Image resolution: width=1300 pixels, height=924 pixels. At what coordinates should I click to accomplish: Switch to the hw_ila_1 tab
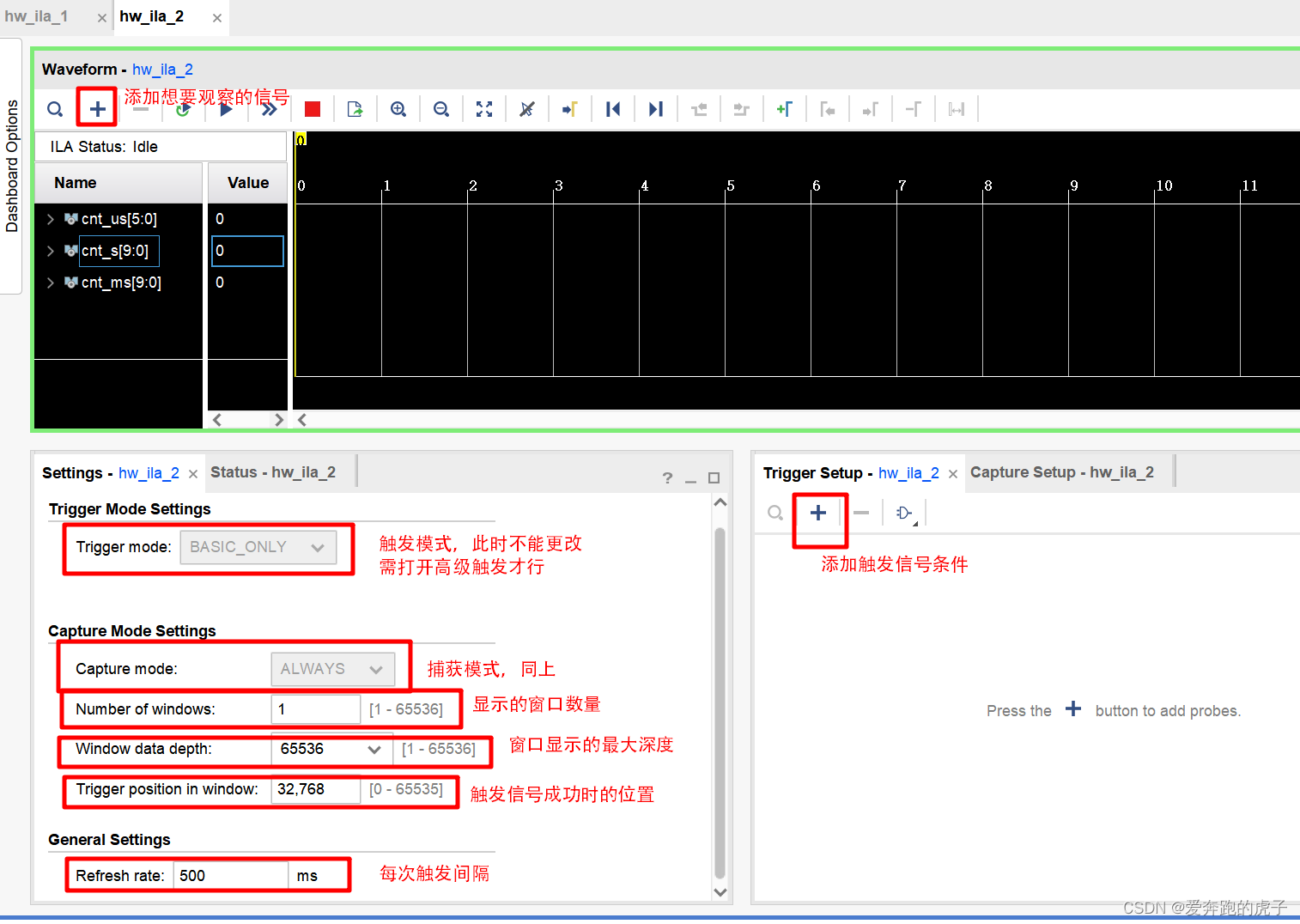(36, 15)
